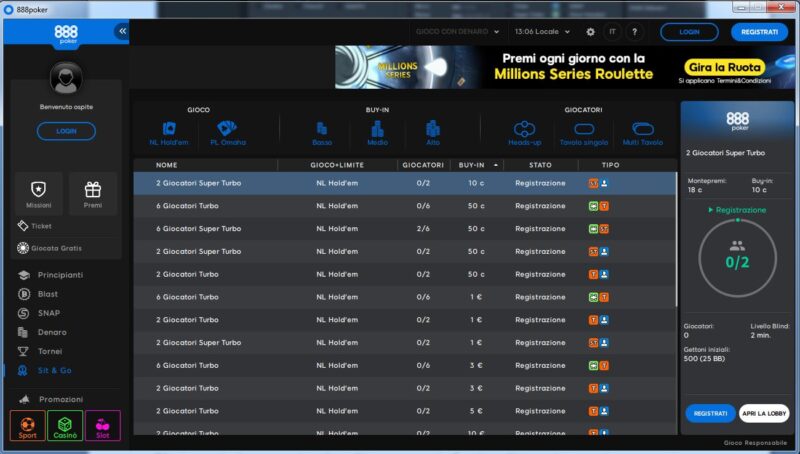Filter by PL Omaha game
The height and width of the screenshot is (454, 800).
tap(228, 133)
